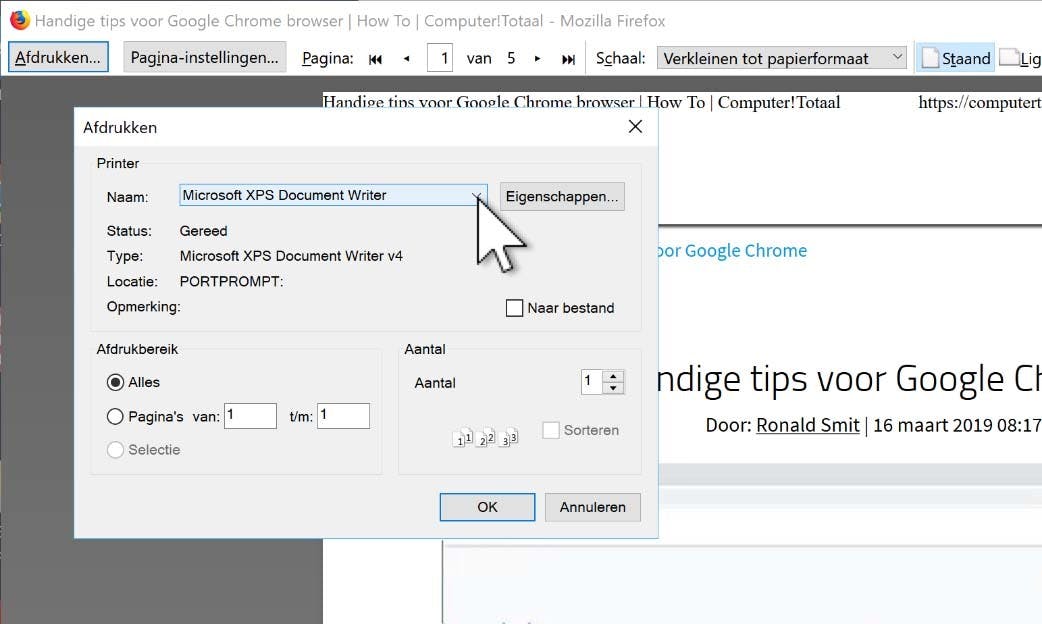Click the 'oor Google Chrome' blue link

tap(731, 251)
